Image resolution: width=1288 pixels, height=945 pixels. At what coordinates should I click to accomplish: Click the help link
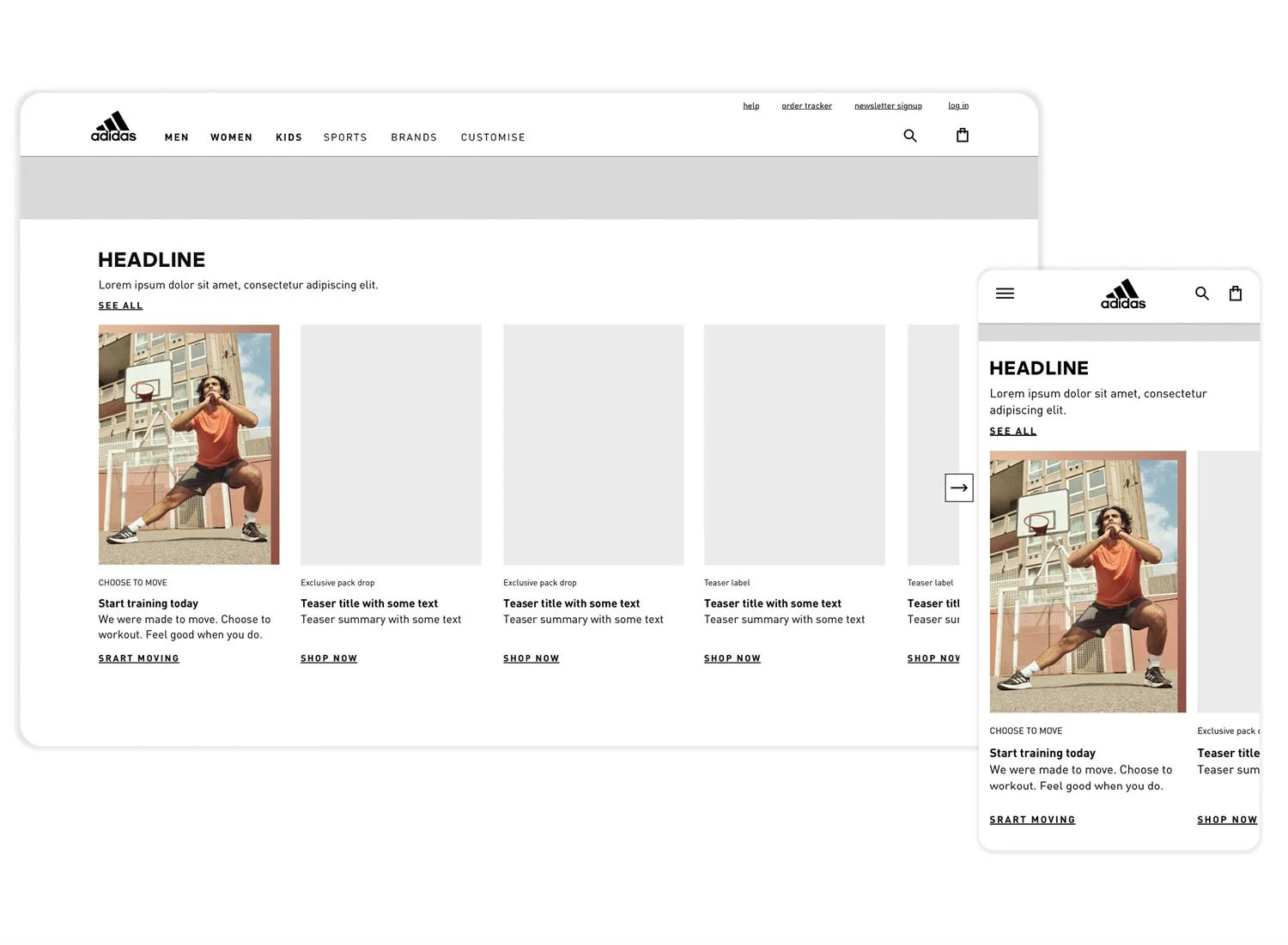coord(750,105)
